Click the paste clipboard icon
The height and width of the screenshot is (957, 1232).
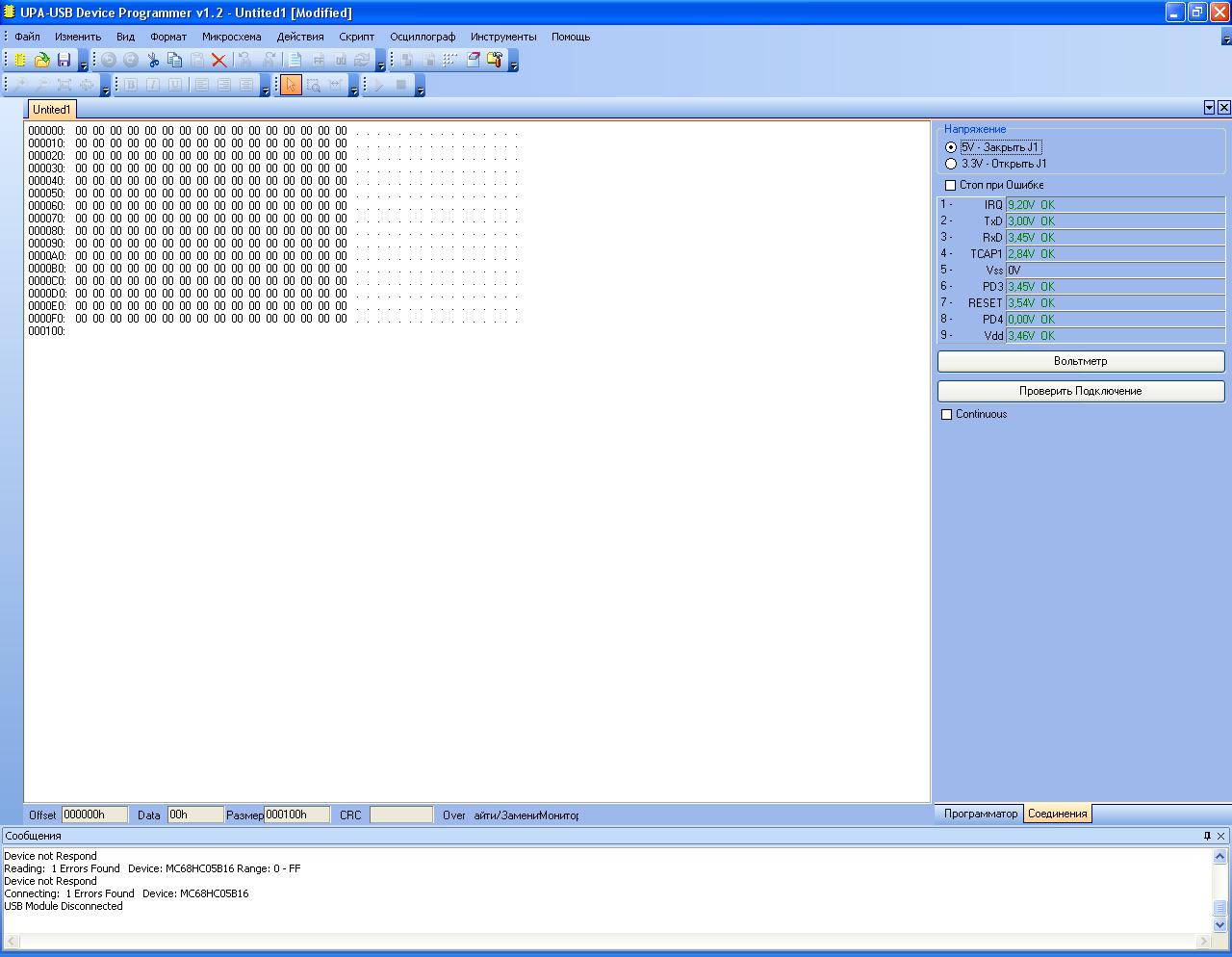[197, 60]
